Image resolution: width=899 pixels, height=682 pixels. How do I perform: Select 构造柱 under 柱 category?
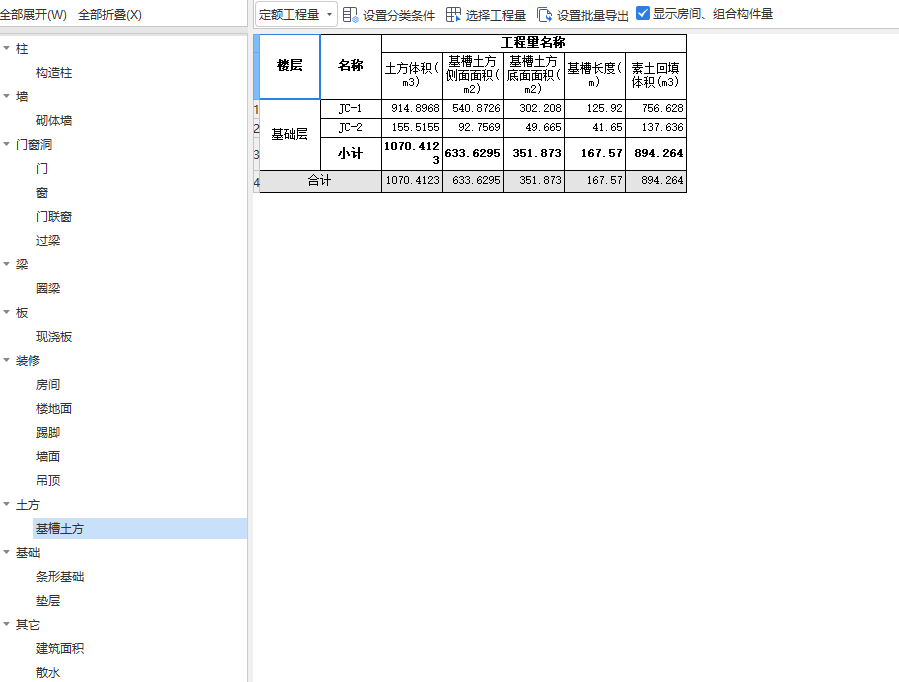click(52, 72)
